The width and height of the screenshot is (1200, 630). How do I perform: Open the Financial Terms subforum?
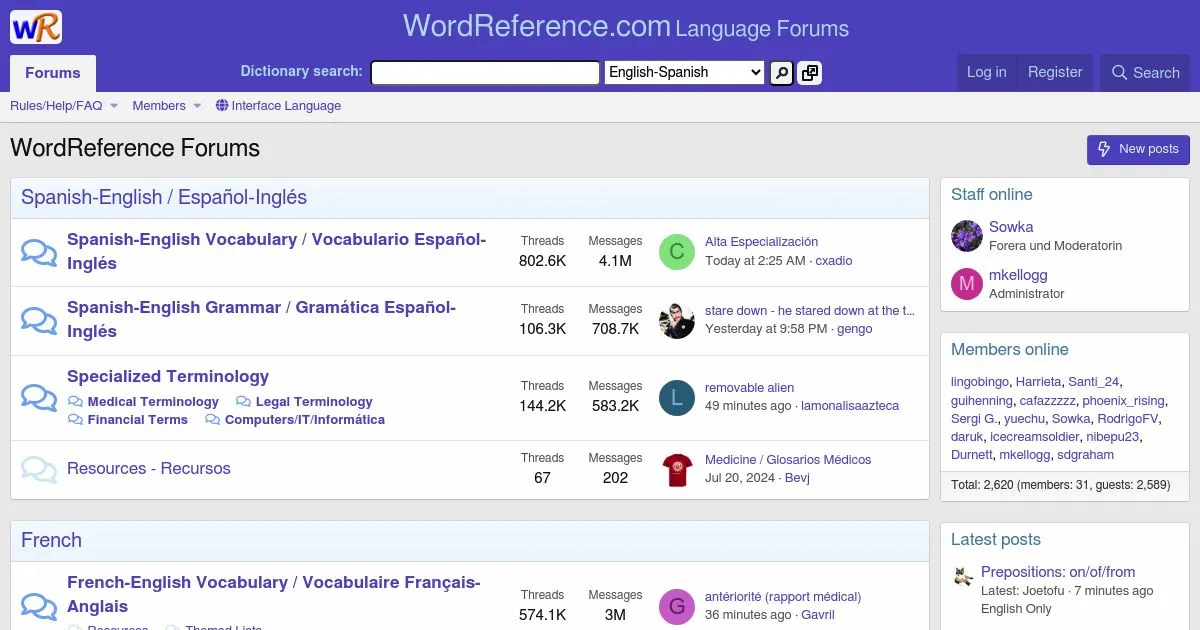(138, 420)
